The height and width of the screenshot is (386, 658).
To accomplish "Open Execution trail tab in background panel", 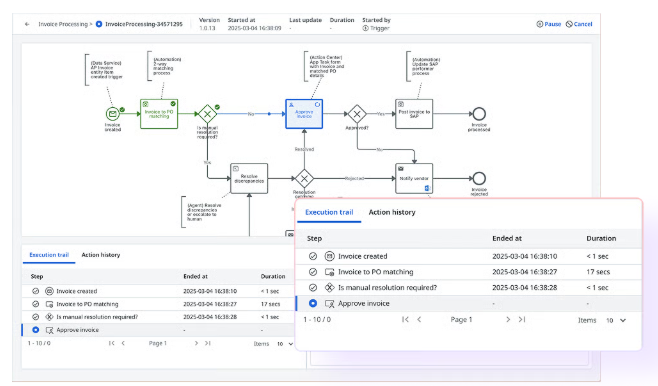I will coord(49,255).
